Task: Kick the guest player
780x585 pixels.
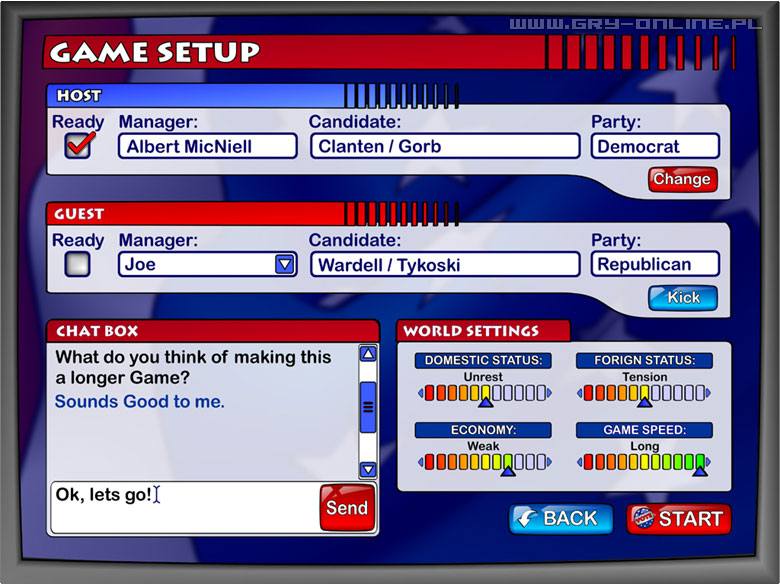Action: (683, 298)
